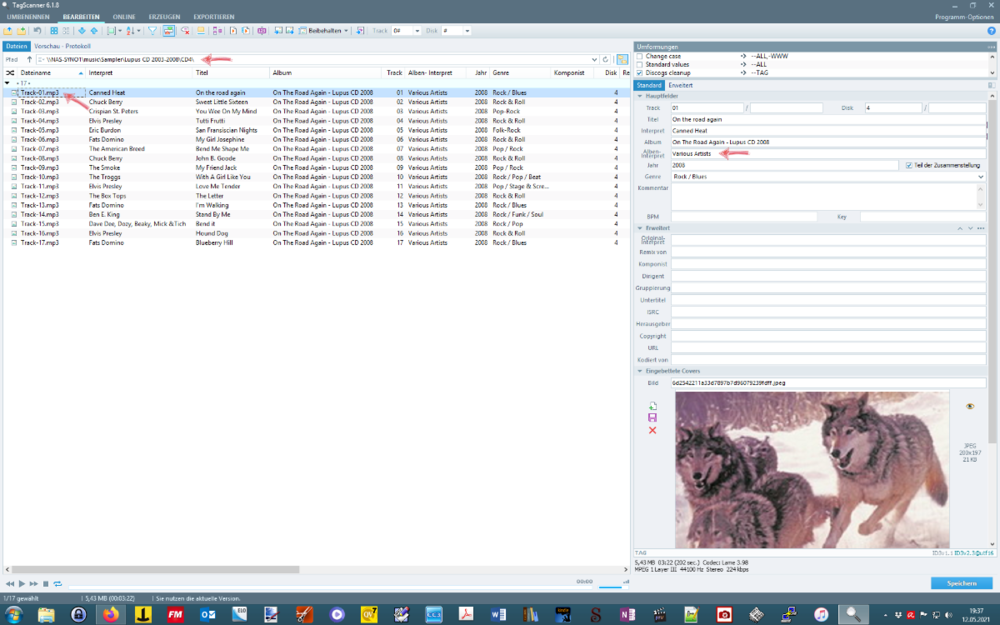Click the Speichern button

coord(961,582)
